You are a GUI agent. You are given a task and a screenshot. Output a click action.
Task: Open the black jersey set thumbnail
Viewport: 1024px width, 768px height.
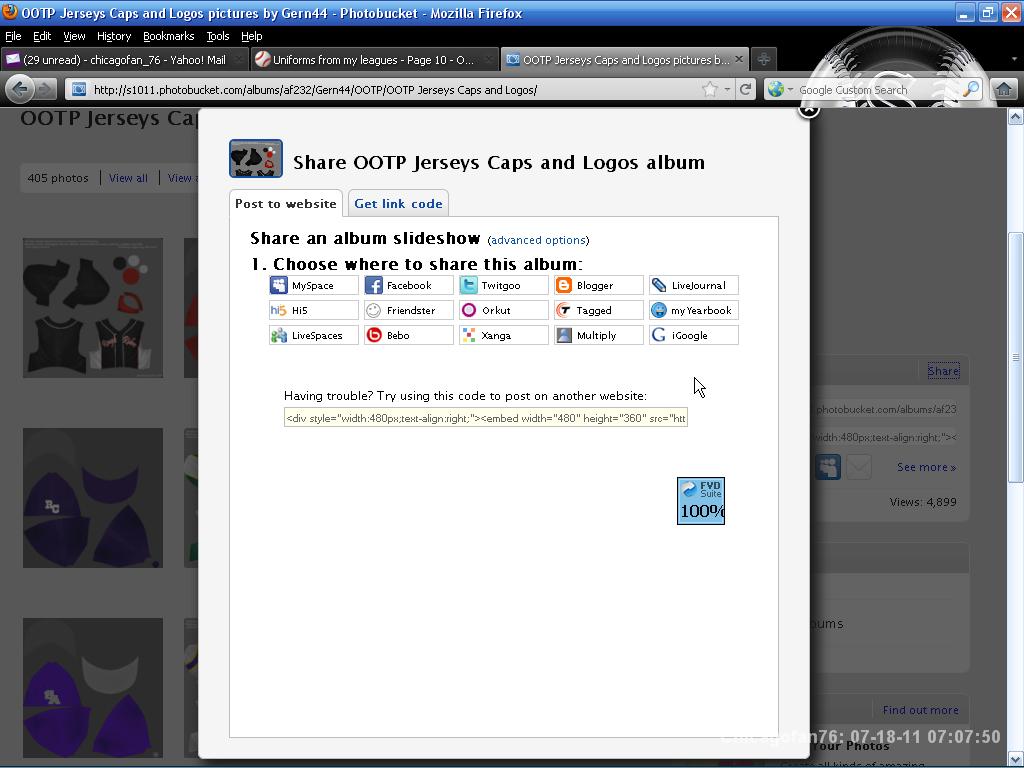pos(93,308)
